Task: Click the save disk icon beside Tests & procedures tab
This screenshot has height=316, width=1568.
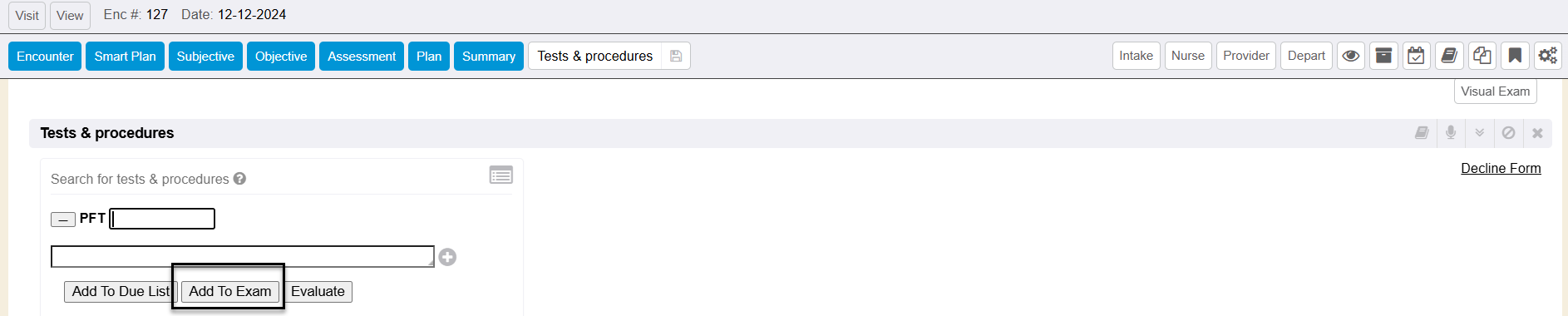Action: [x=676, y=56]
